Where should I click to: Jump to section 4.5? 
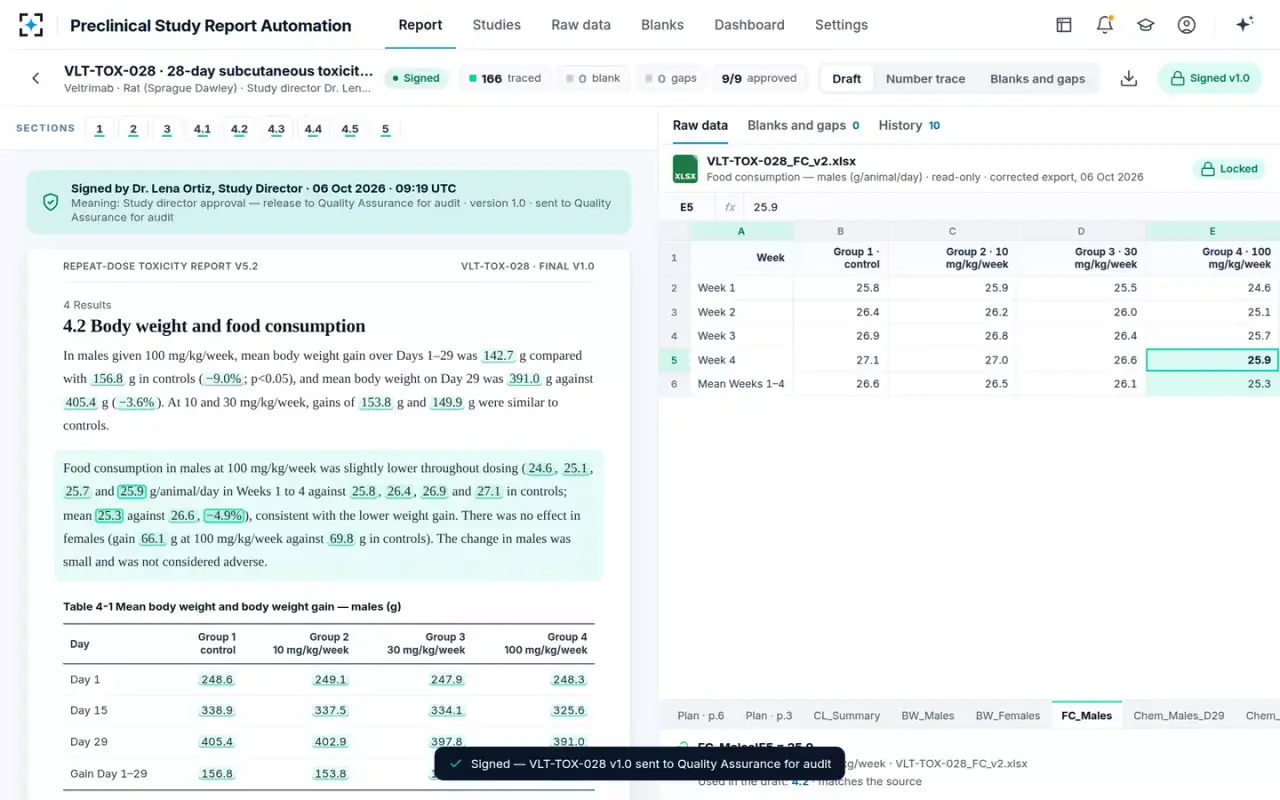coord(350,129)
